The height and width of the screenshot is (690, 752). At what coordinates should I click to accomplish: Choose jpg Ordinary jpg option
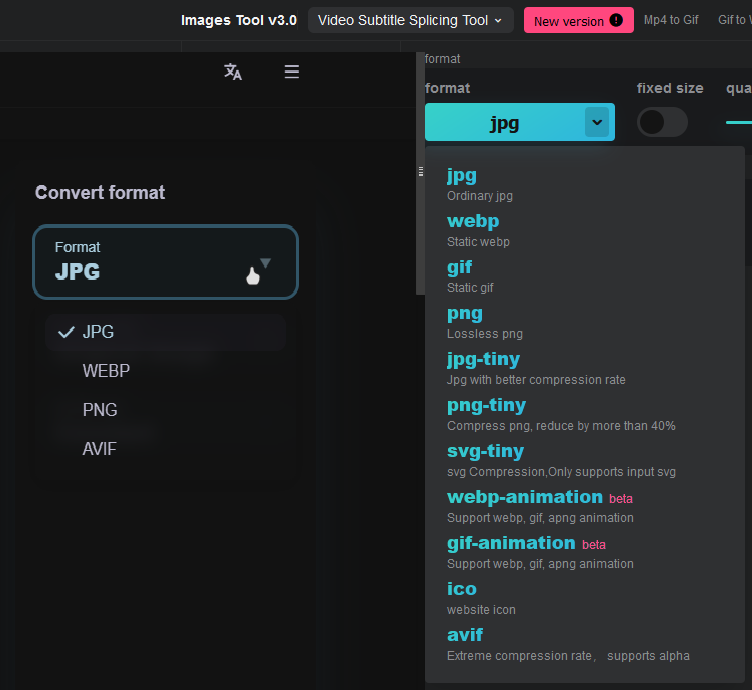click(x=584, y=184)
